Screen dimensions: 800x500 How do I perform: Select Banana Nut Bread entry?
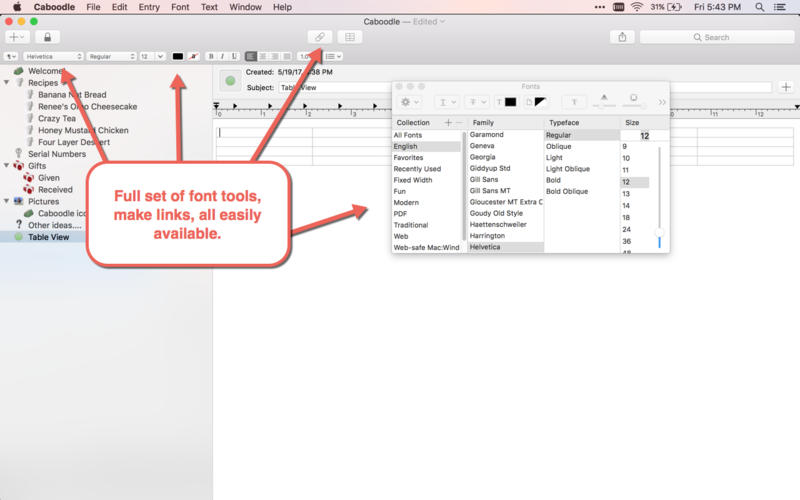coord(72,95)
